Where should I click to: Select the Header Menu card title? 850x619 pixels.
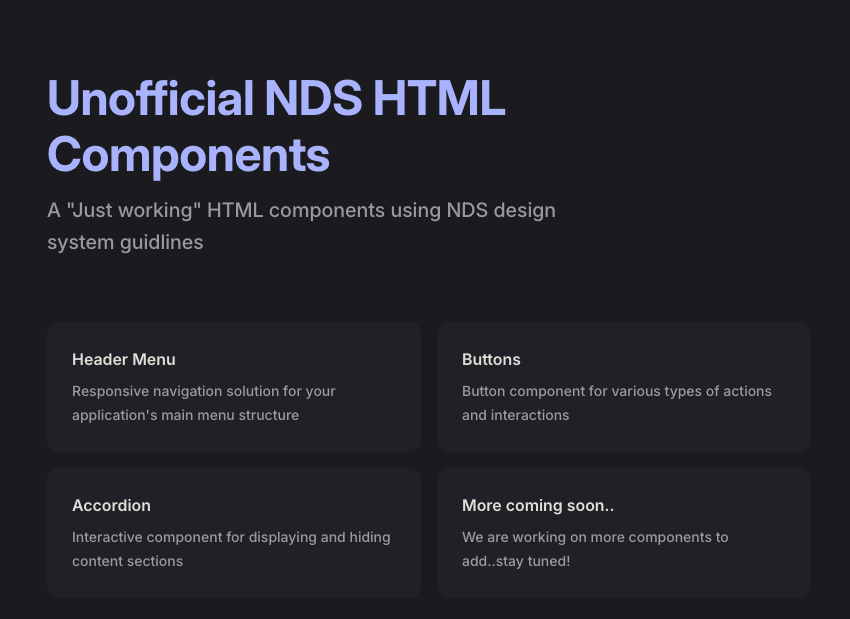[124, 359]
